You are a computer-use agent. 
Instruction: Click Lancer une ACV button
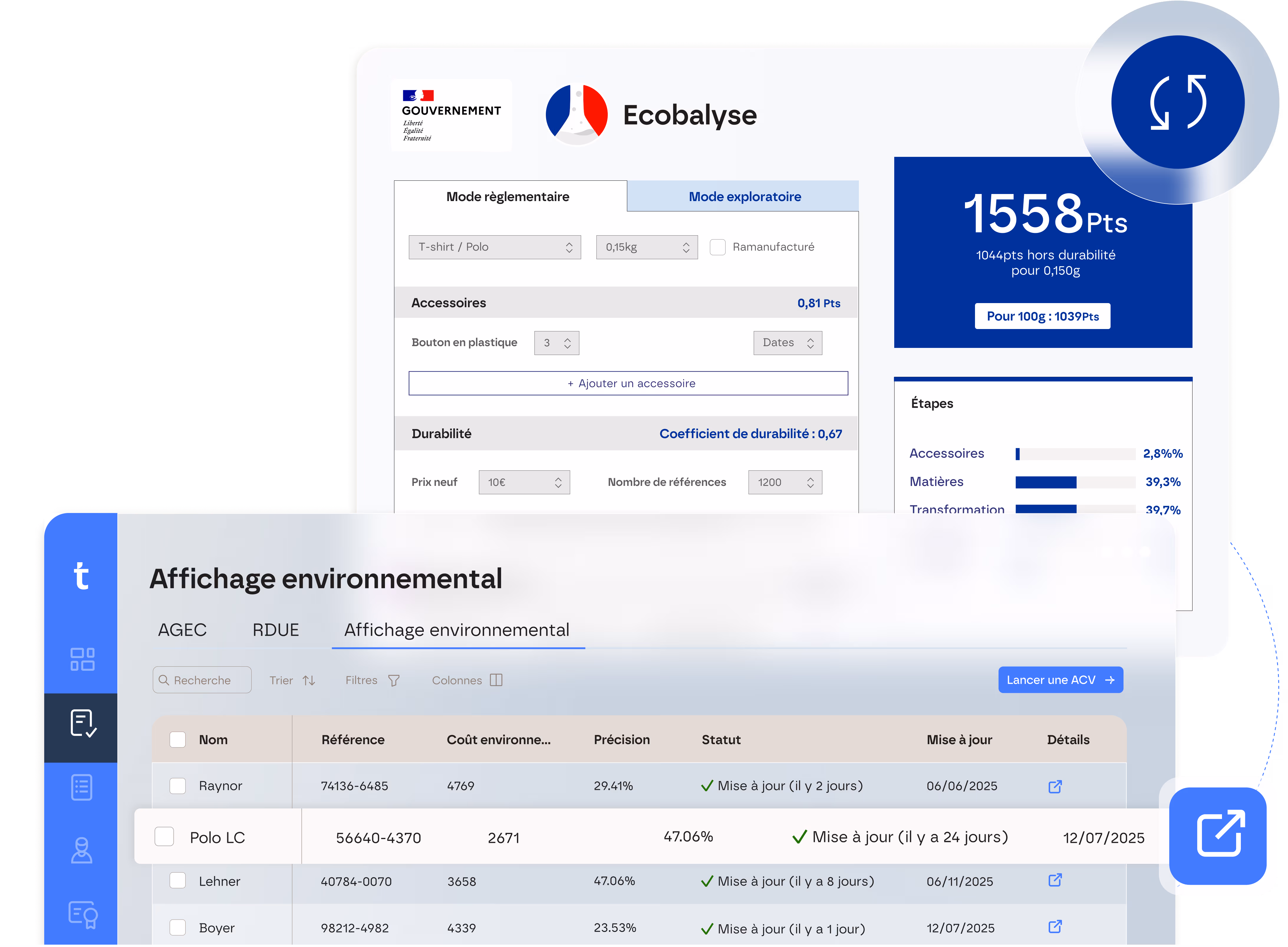(x=1060, y=680)
